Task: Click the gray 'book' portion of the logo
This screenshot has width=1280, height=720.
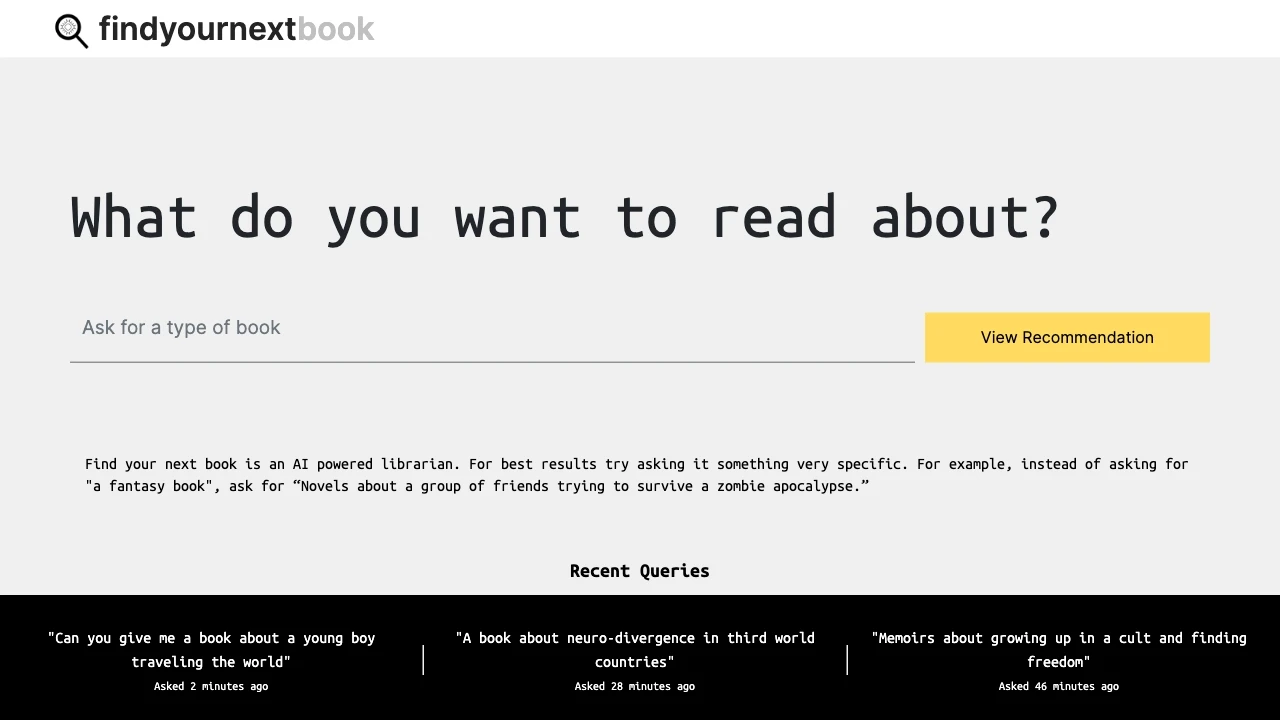Action: coord(335,29)
